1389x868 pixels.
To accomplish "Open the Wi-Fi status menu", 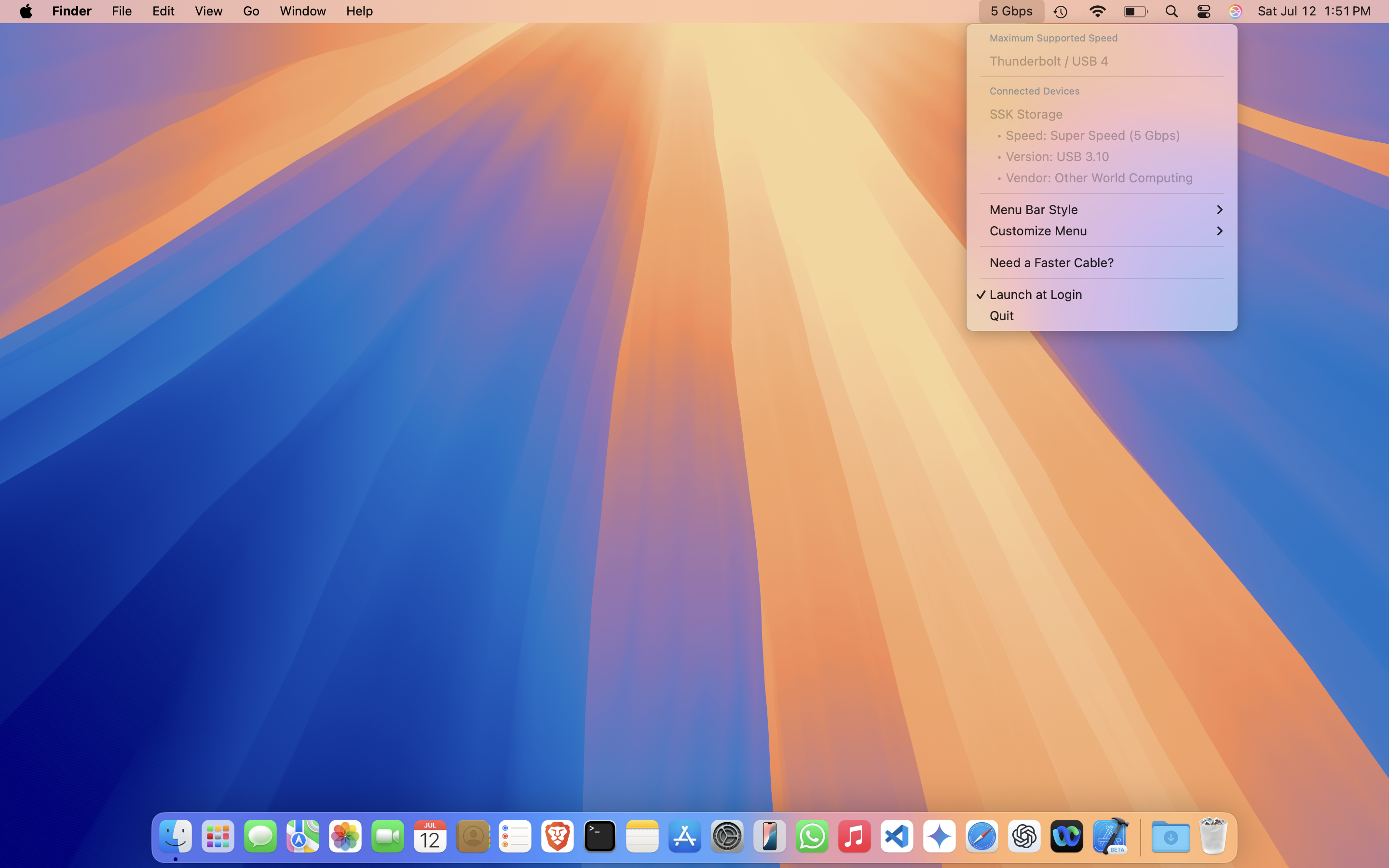I will pyautogui.click(x=1097, y=12).
